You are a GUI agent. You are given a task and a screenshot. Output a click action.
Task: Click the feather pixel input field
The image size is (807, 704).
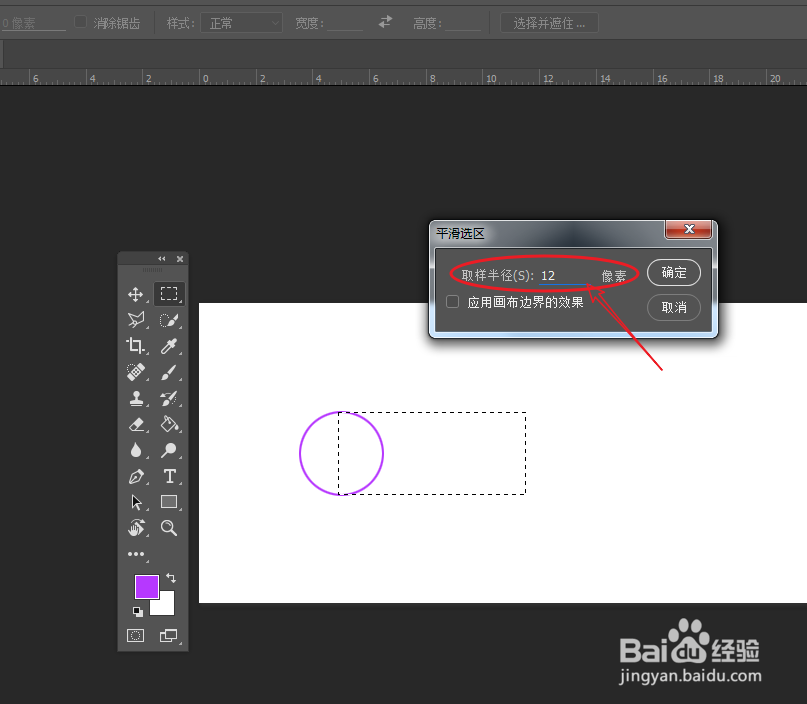[33, 23]
